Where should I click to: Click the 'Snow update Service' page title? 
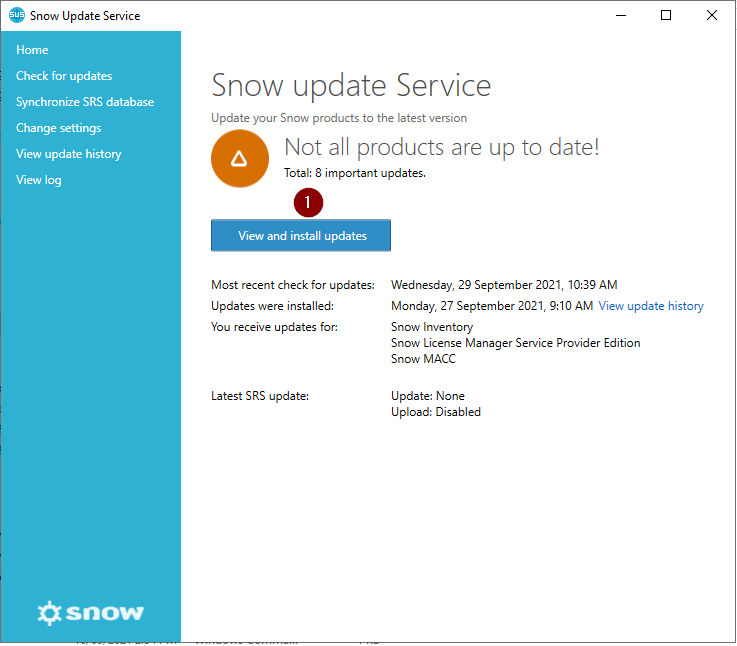coord(351,86)
